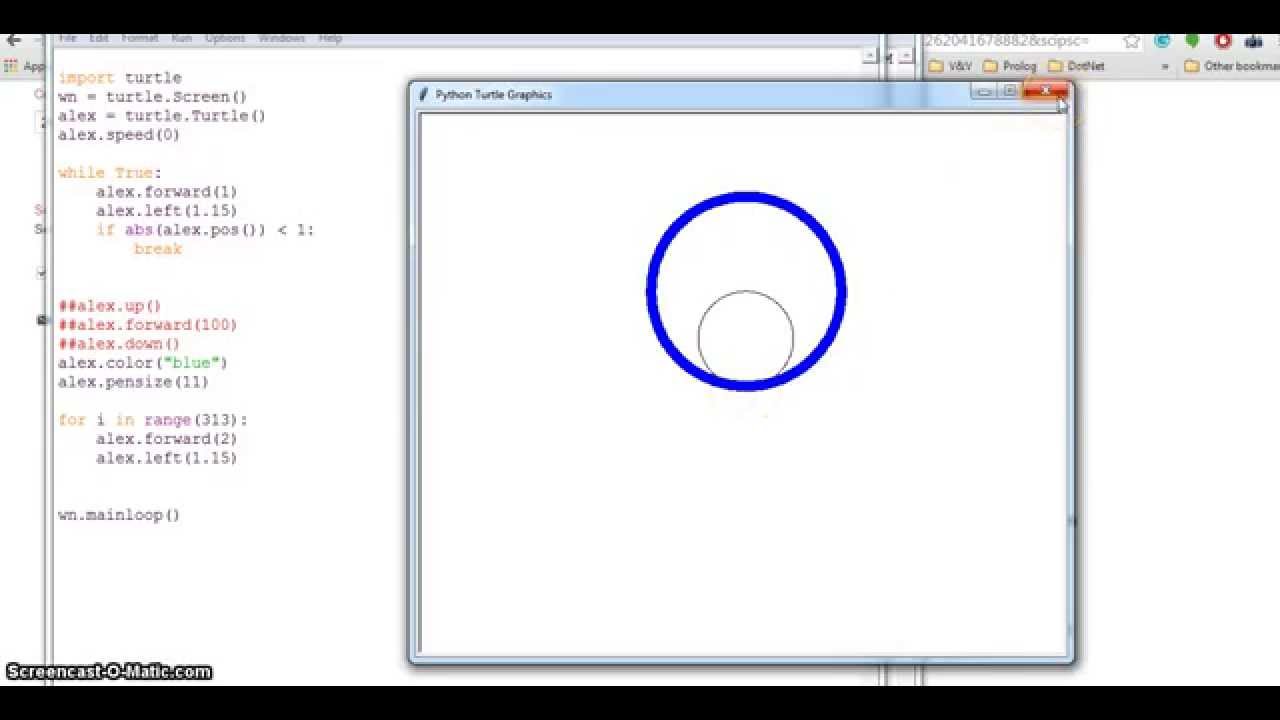
Task: Click the 'alex.forward(2)' line
Action: [x=166, y=439]
